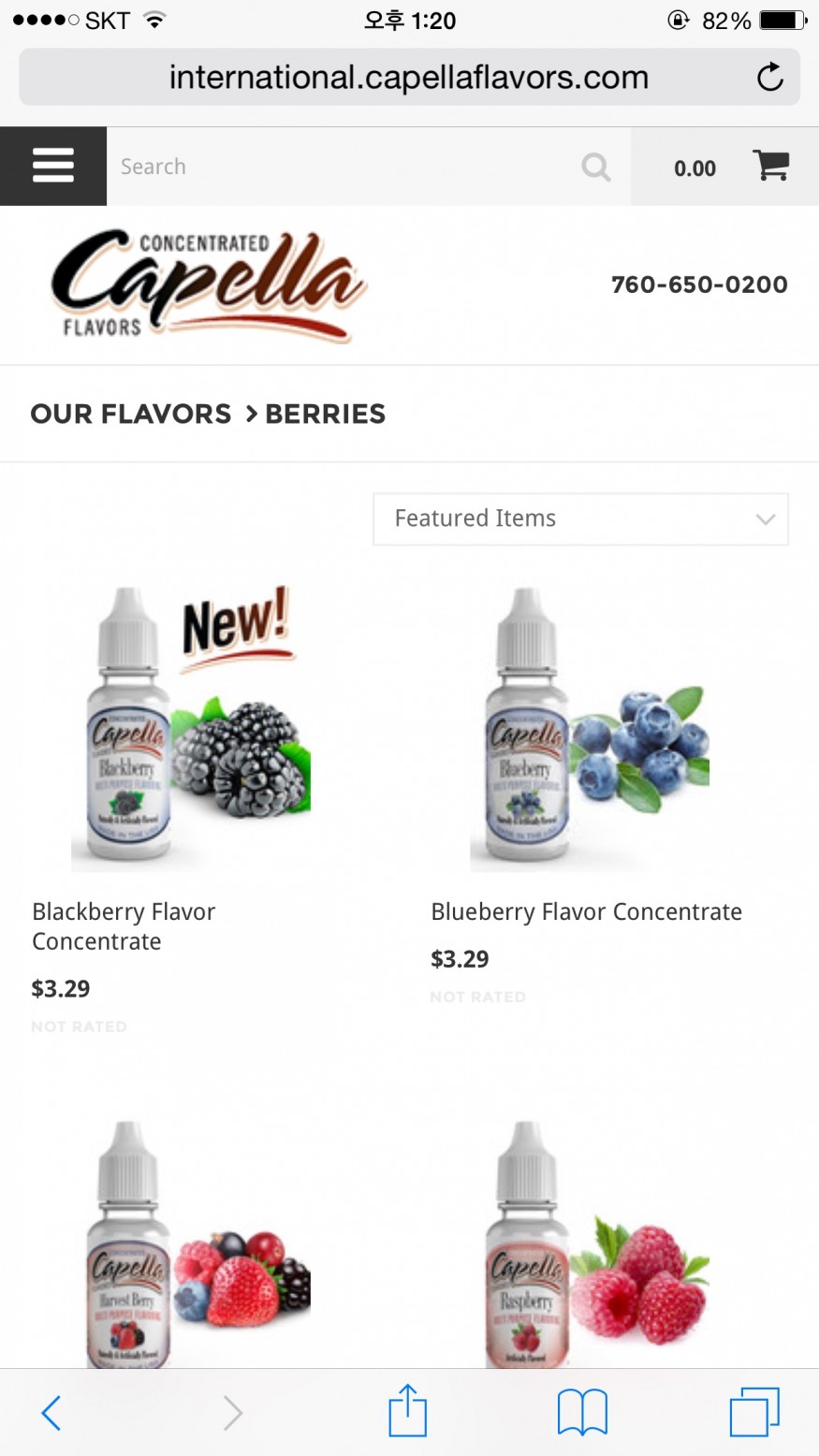
Task: Open Our Flavors breadcrumb link
Action: coord(131,414)
